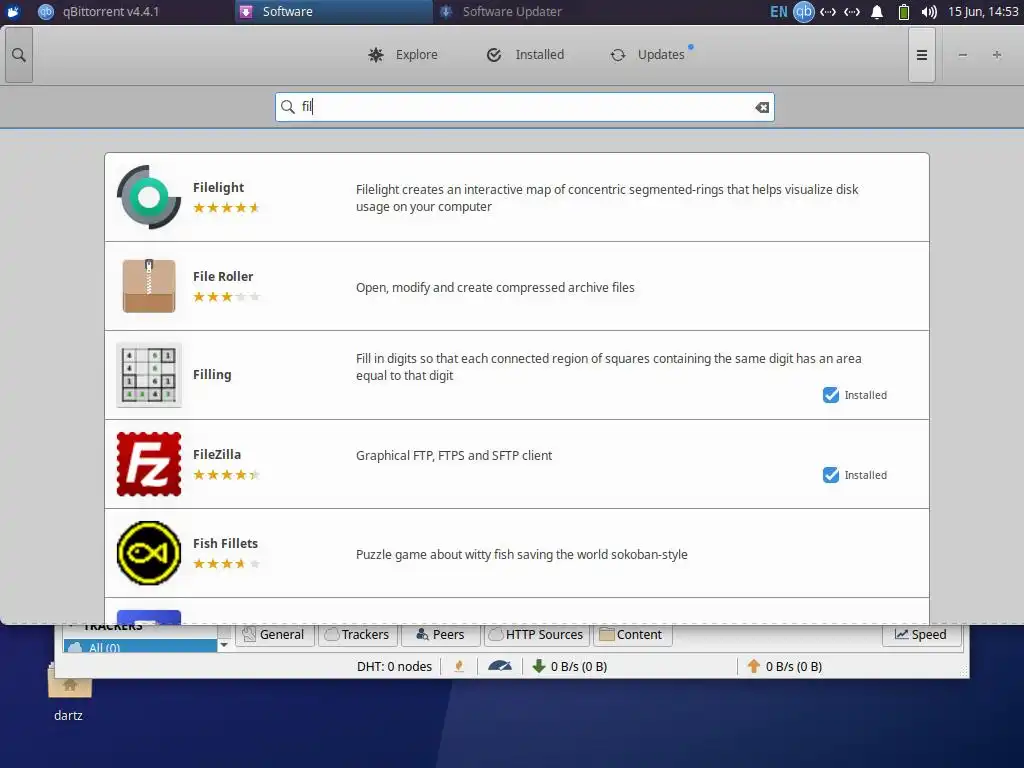
Task: Click the File Roller star rating
Action: (x=227, y=296)
